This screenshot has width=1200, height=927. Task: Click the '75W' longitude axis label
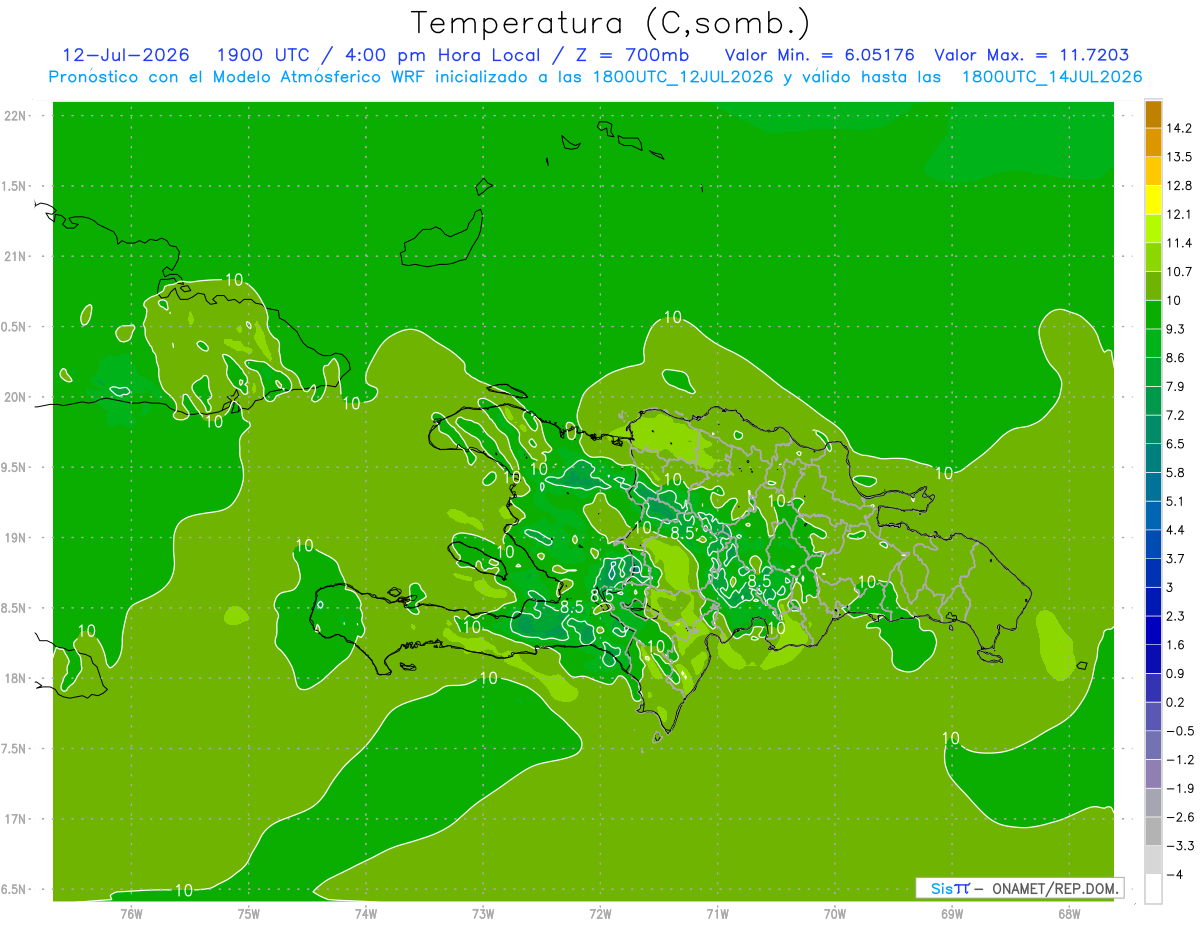[x=248, y=913]
